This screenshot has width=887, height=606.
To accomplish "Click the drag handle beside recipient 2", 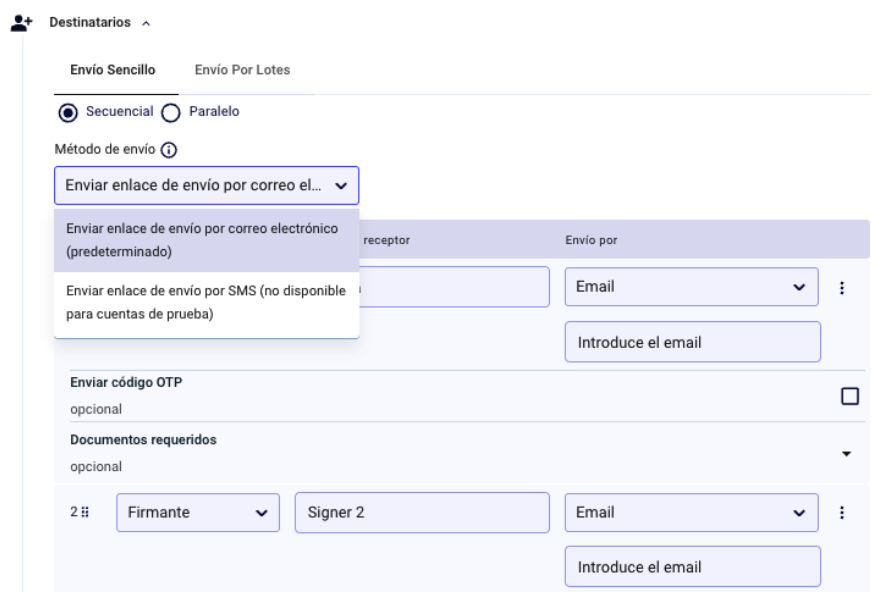I will tap(85, 512).
